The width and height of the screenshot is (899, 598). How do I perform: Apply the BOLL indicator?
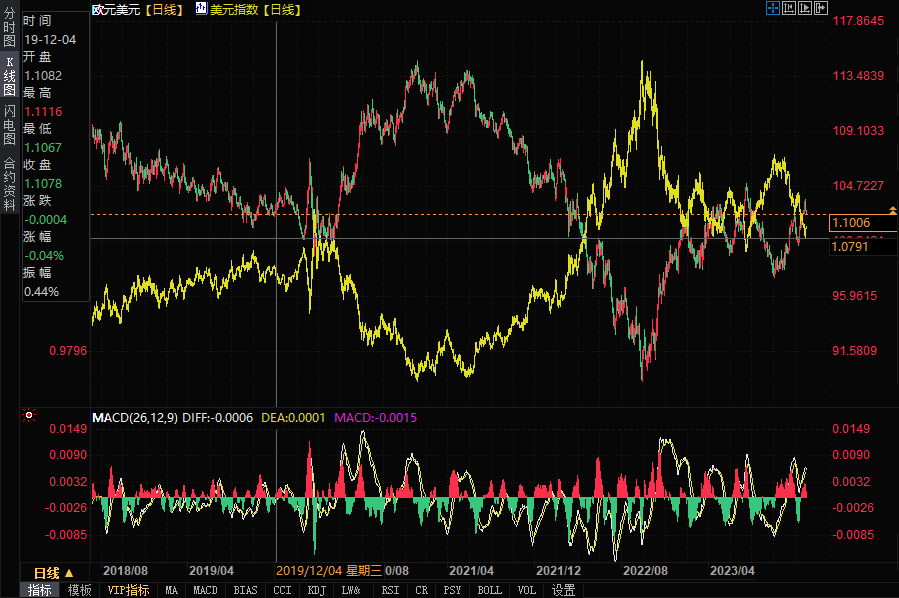(490, 590)
